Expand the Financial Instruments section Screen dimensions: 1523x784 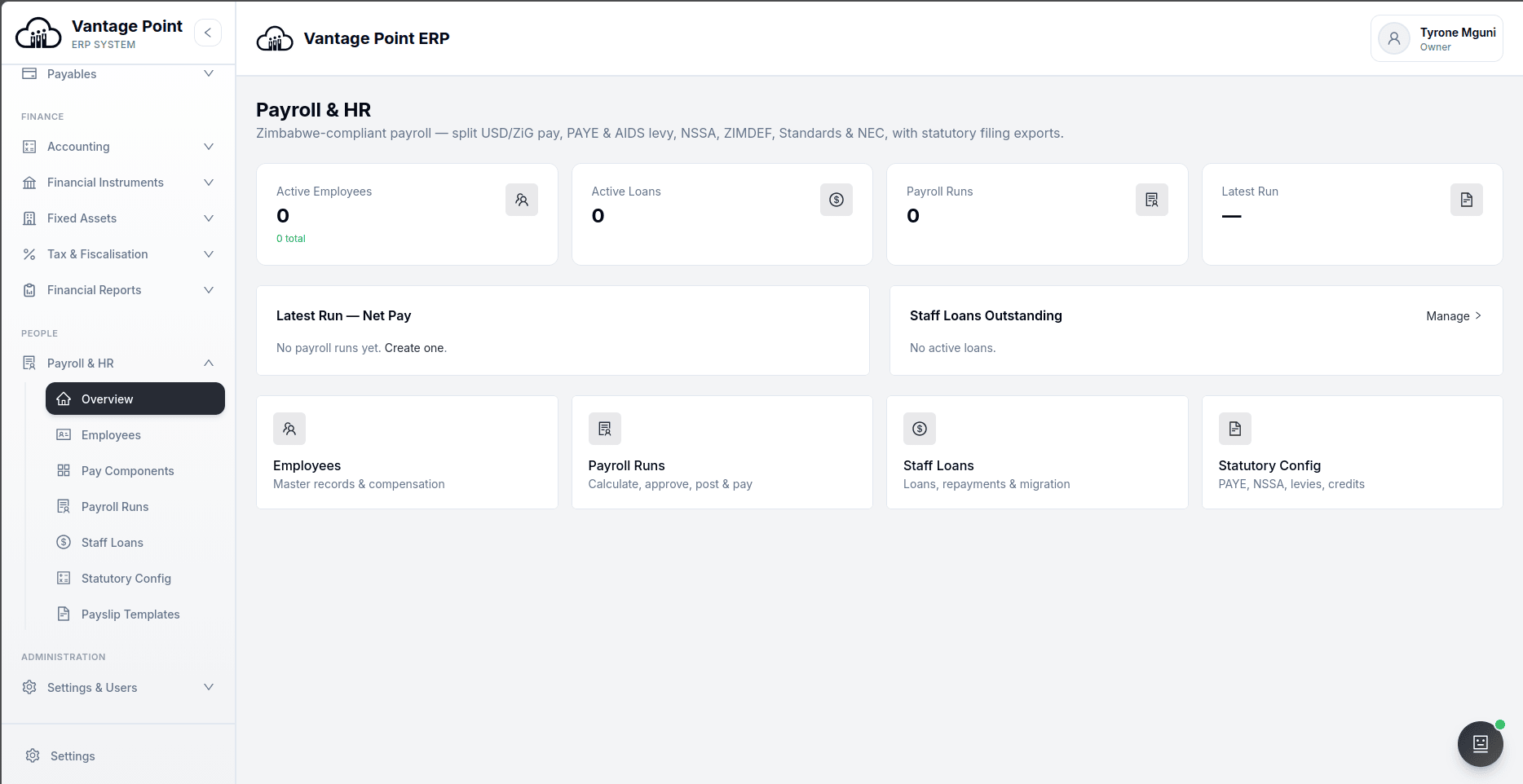pos(118,183)
